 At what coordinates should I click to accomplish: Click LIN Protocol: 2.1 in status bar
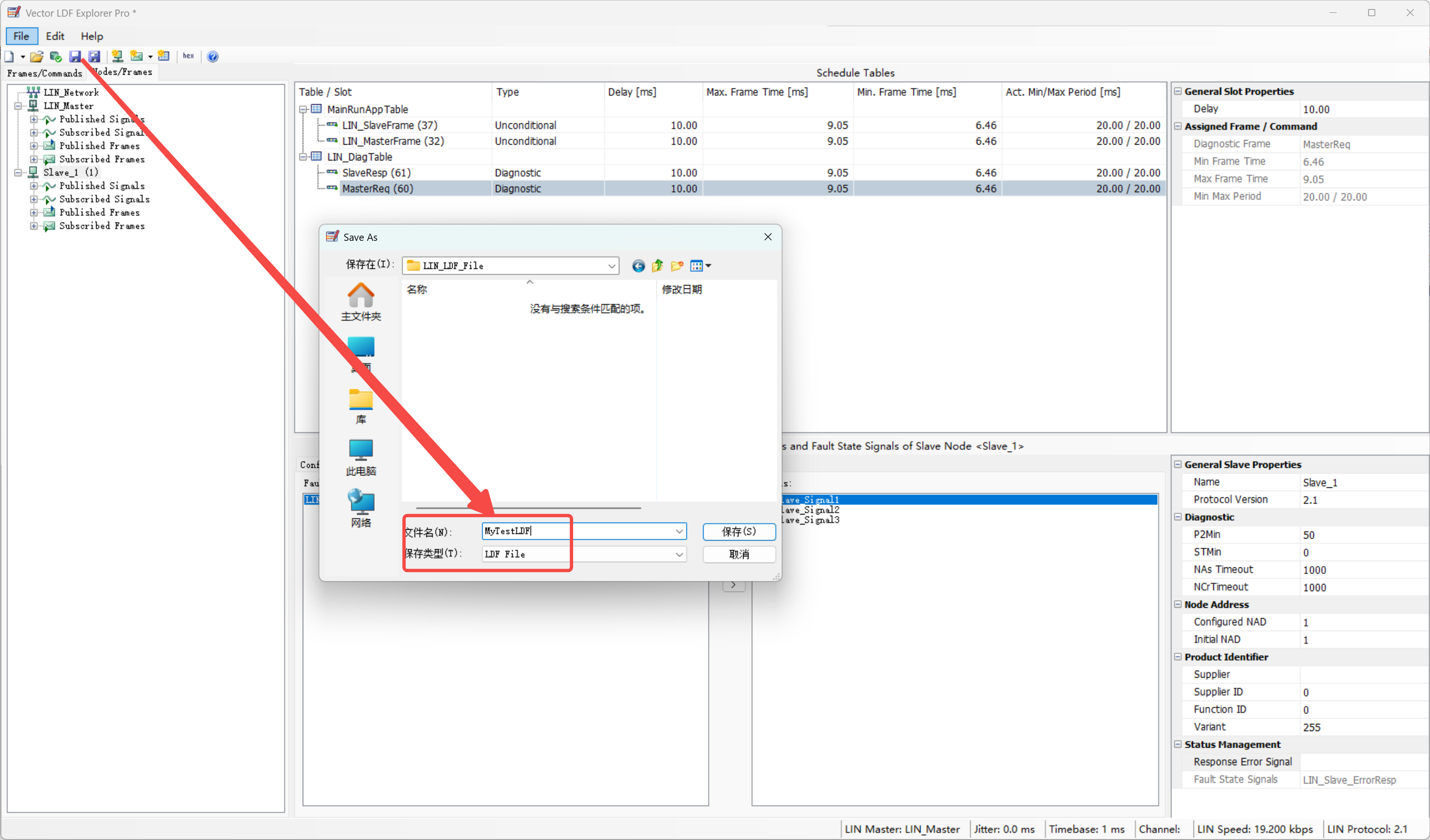(x=1367, y=829)
